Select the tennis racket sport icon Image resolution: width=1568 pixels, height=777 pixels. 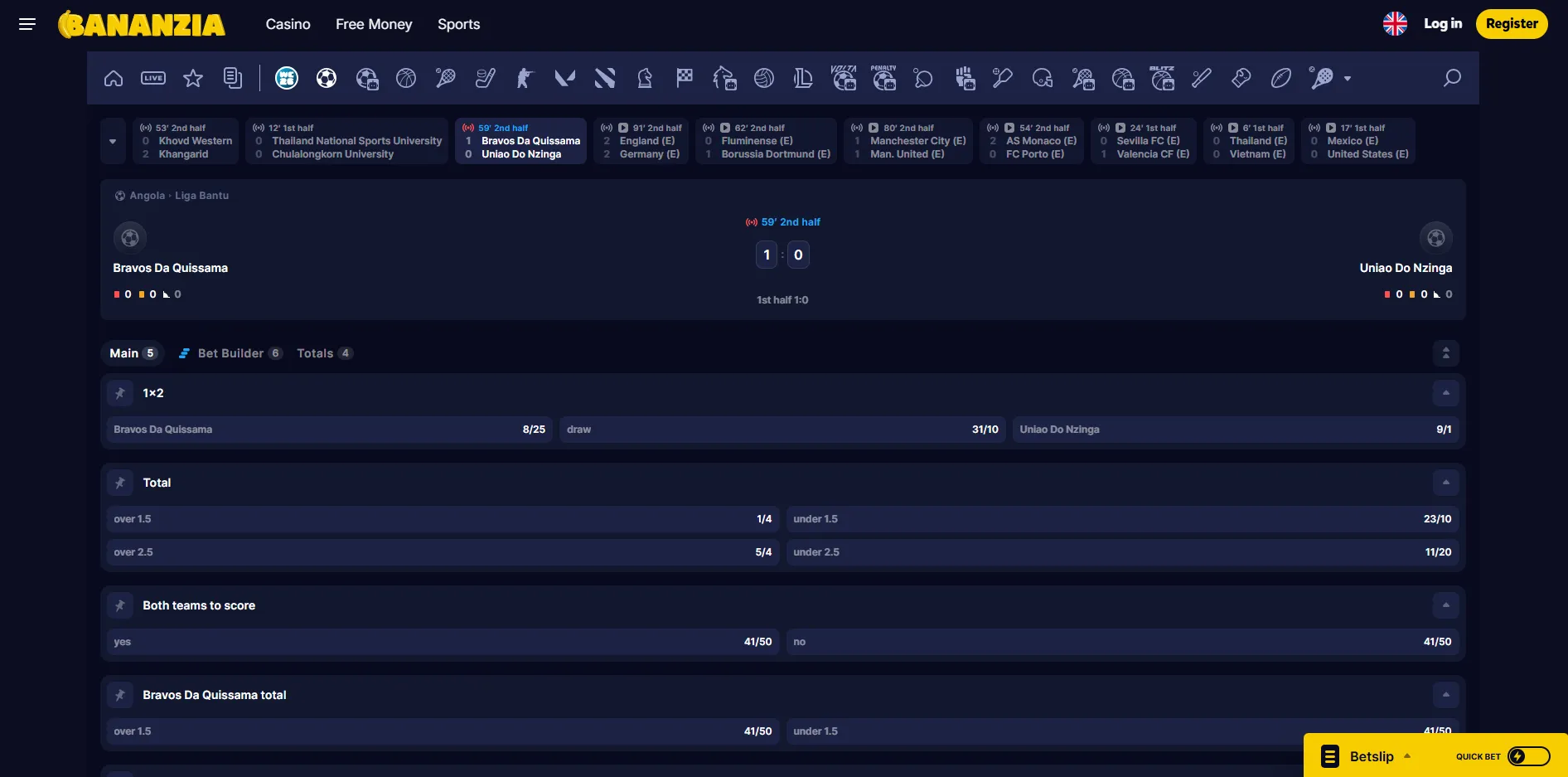tap(446, 78)
